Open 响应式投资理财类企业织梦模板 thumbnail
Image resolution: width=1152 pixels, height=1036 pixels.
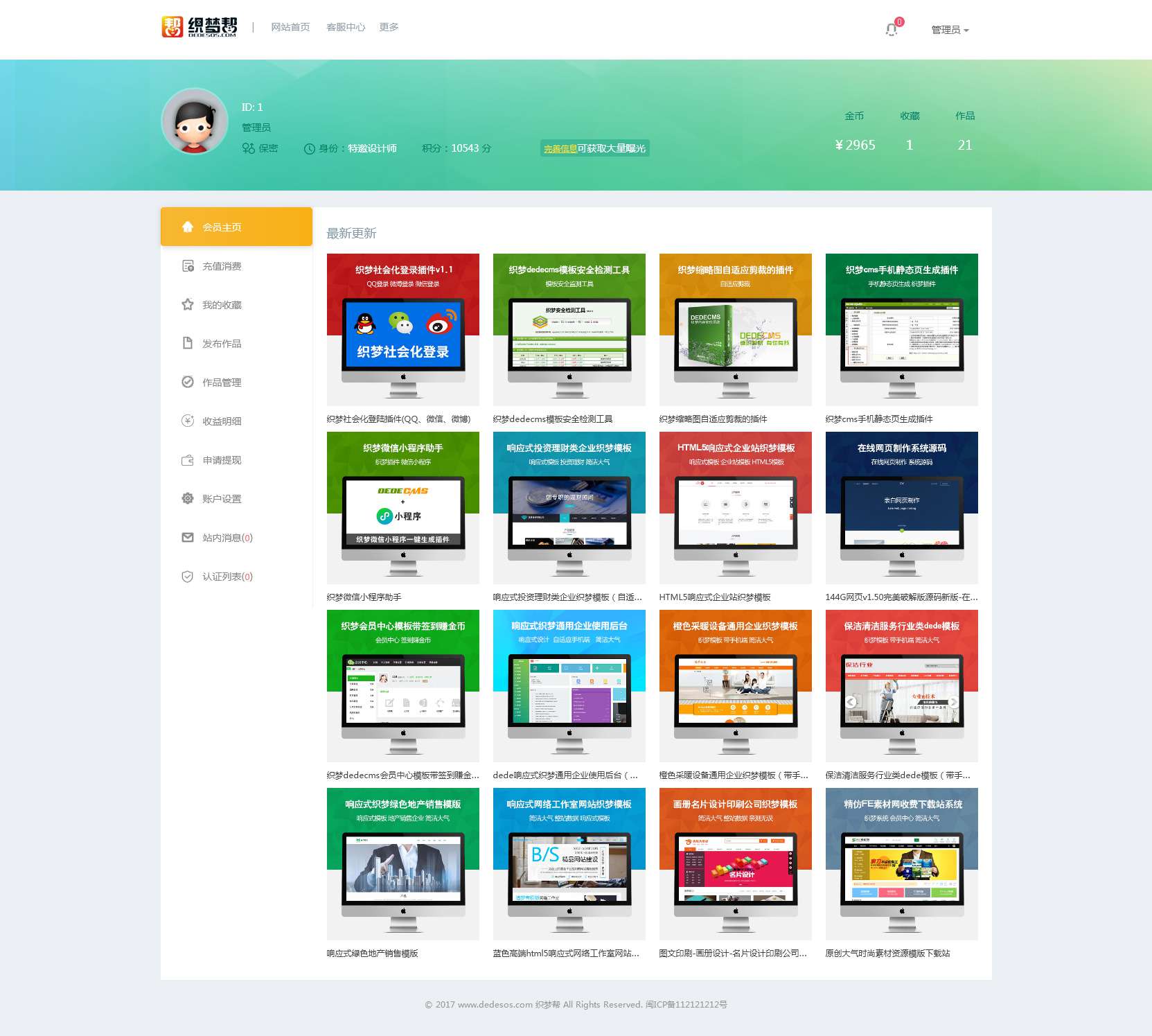click(569, 508)
